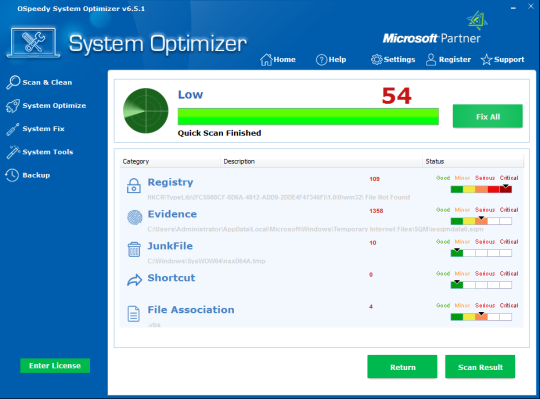540x399 pixels.
Task: Click the JunkFile tmp file path
Action: 206,261
